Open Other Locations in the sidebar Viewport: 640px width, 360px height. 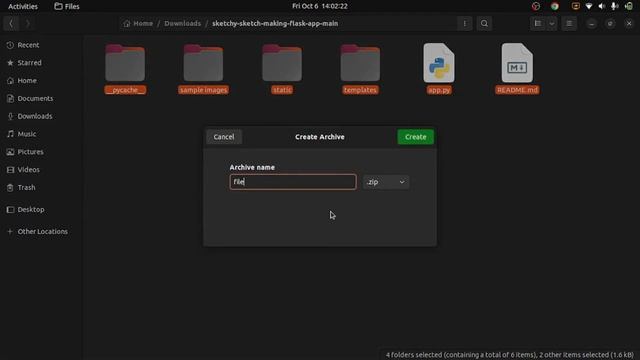[41, 231]
